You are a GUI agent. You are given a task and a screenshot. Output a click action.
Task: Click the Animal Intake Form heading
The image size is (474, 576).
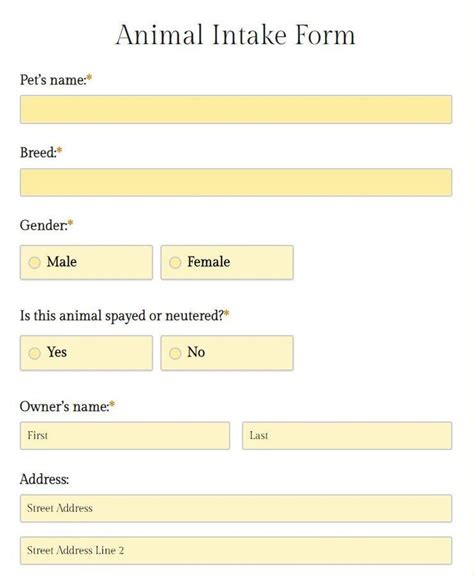236,35
